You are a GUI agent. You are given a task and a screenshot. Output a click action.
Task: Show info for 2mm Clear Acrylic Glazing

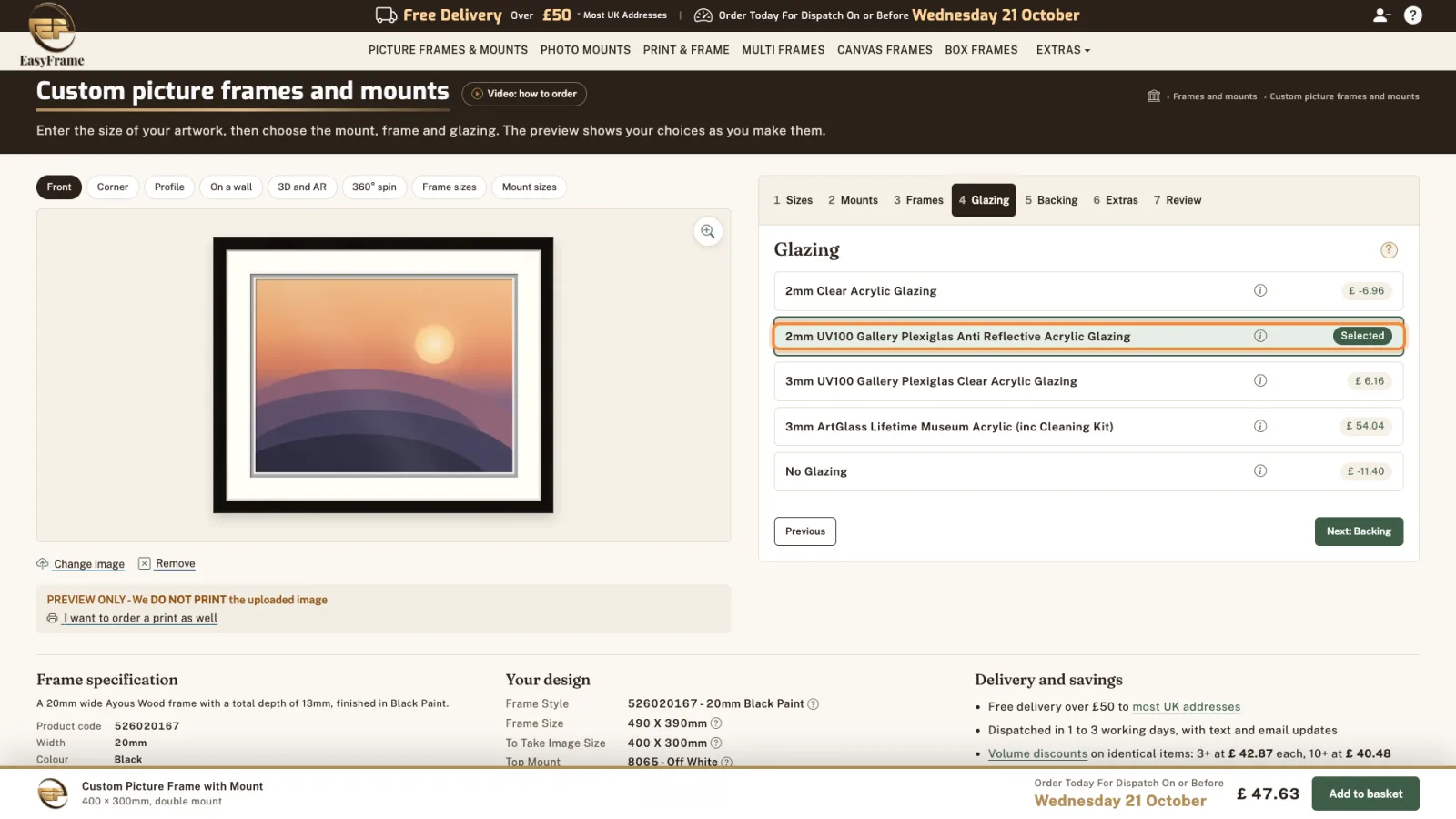[x=1260, y=290]
